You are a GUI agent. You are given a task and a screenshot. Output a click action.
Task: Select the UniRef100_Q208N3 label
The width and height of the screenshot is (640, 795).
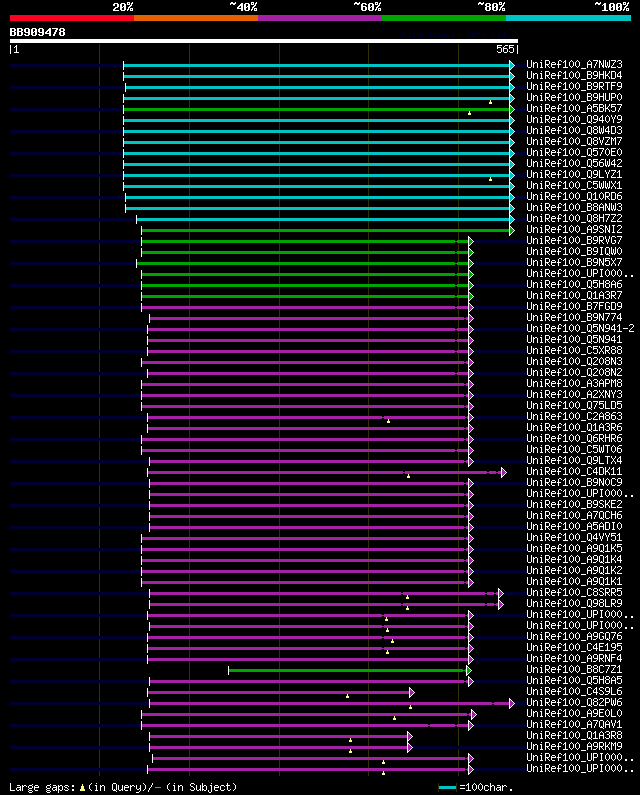tap(574, 362)
